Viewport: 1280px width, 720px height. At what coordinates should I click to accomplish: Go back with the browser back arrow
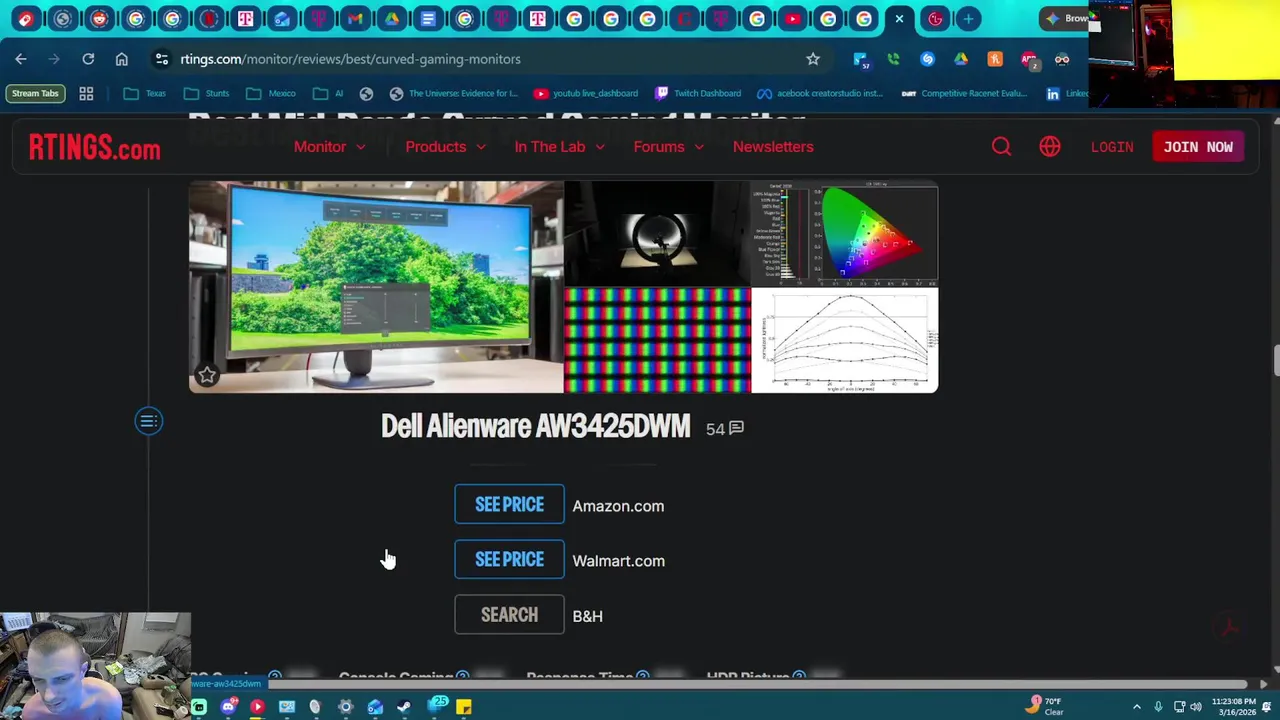[21, 59]
